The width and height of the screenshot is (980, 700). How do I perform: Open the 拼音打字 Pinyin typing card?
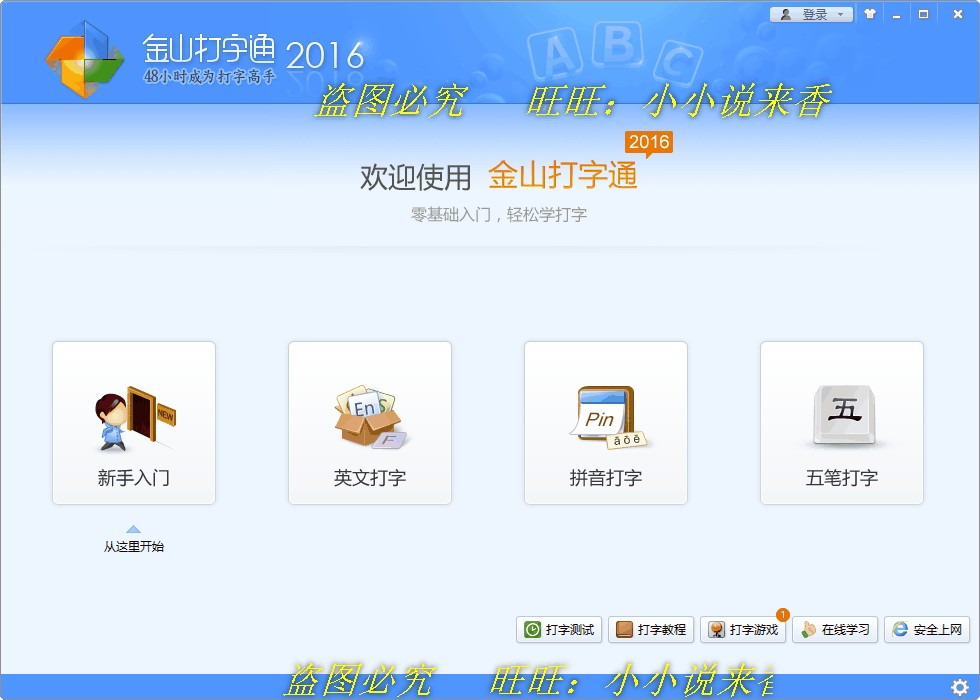click(x=606, y=422)
